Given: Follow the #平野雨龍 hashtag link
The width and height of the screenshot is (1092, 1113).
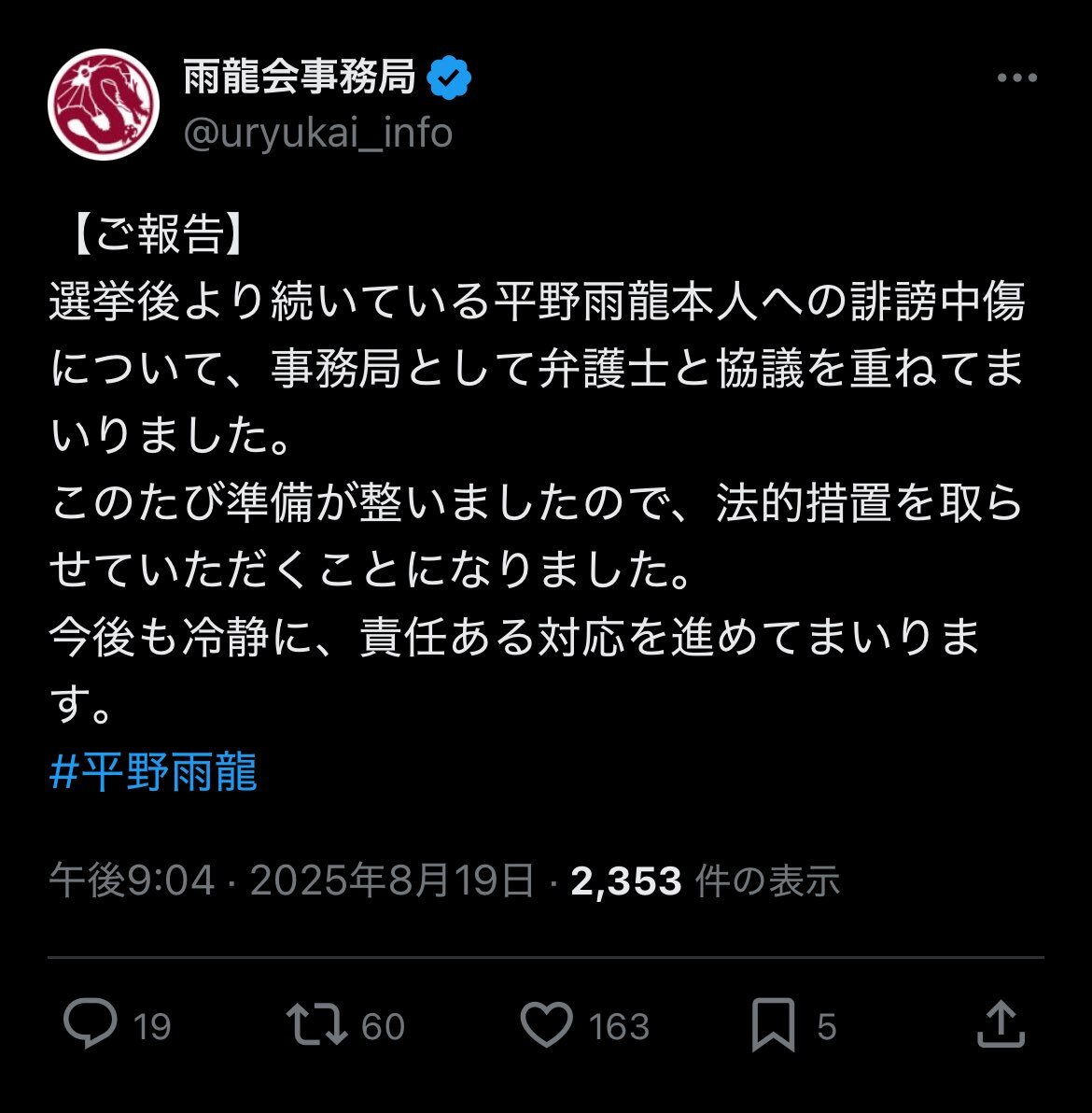Looking at the screenshot, I should tap(153, 771).
